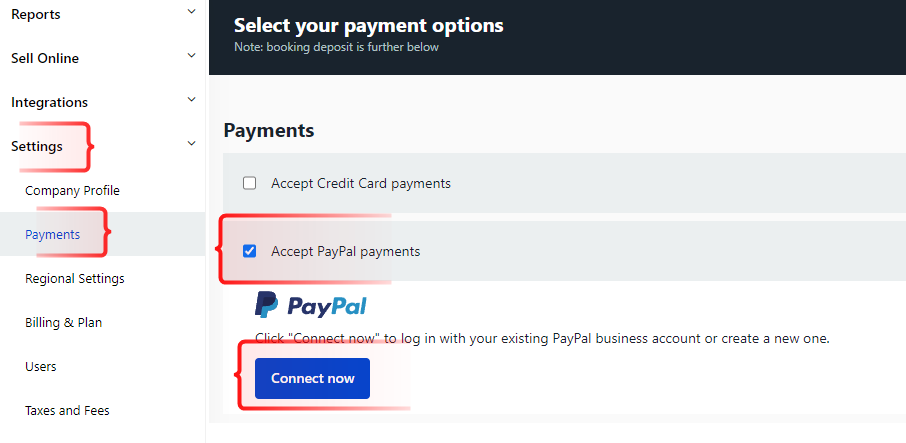
Task: Open the Users settings page
Action: pos(41,366)
